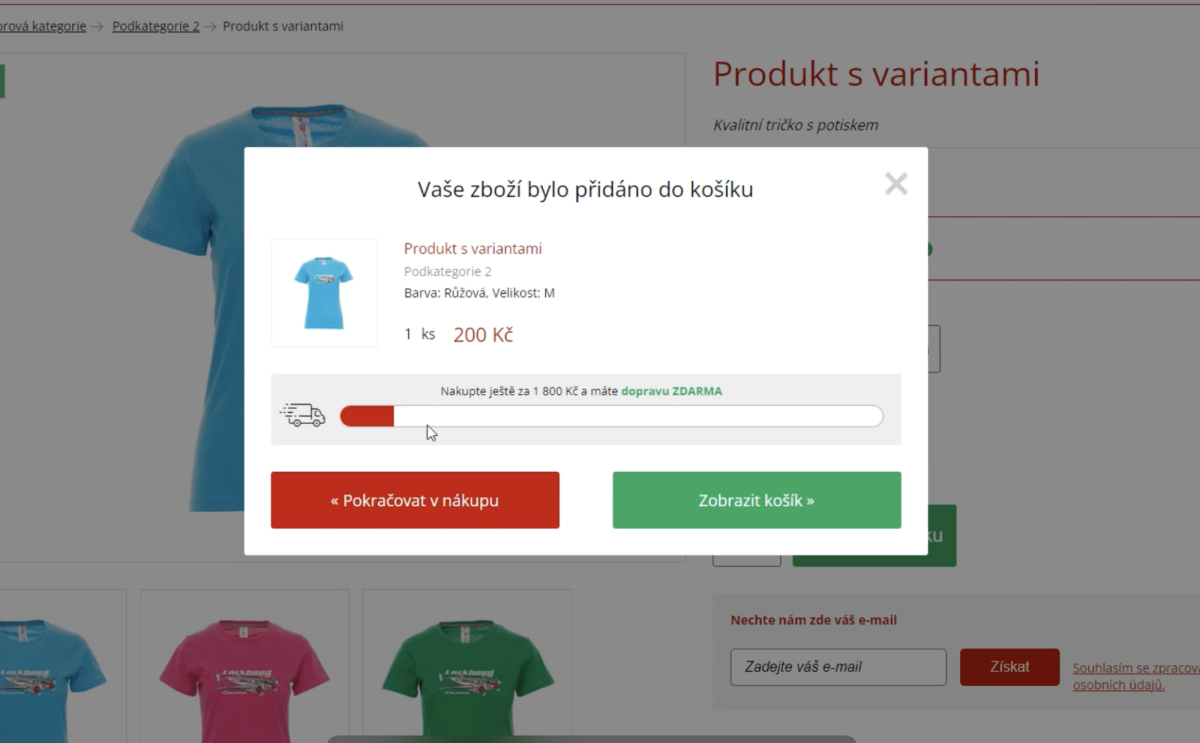This screenshot has height=743, width=1200.
Task: Click the '200 Kč' price in popup
Action: pyautogui.click(x=483, y=335)
